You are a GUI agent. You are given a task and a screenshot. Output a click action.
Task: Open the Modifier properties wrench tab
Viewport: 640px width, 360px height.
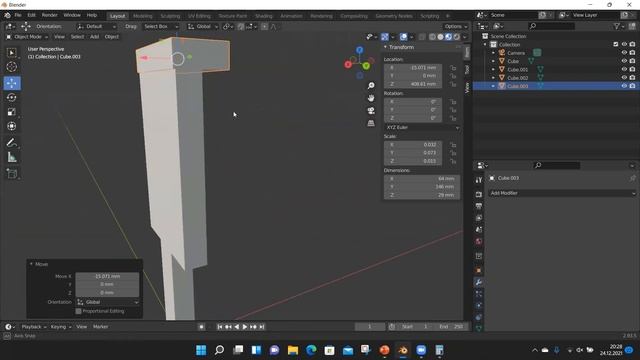point(479,282)
